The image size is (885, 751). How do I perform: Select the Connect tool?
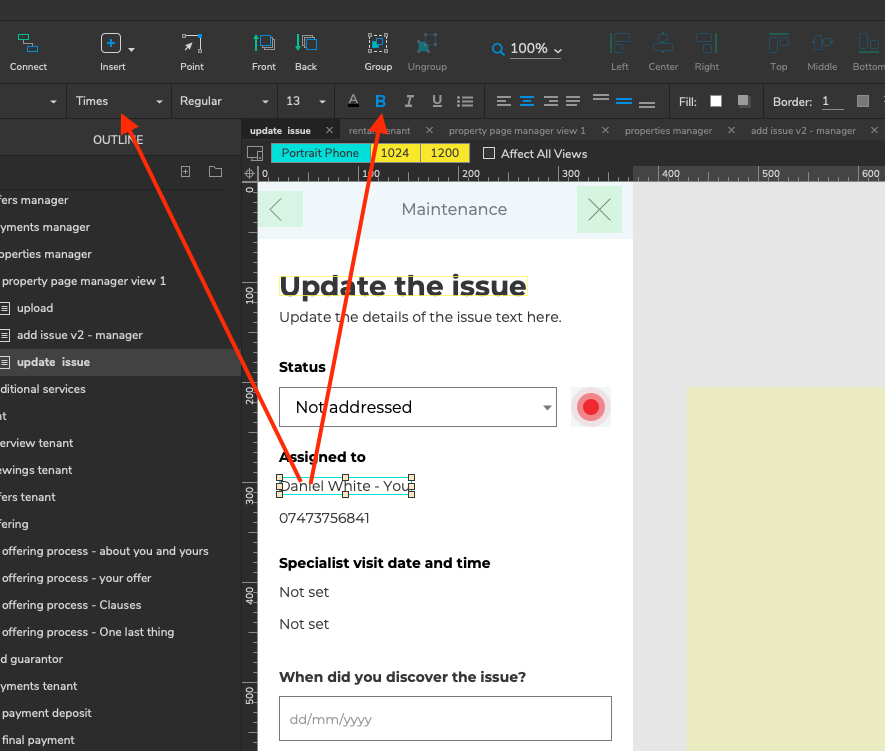point(28,44)
